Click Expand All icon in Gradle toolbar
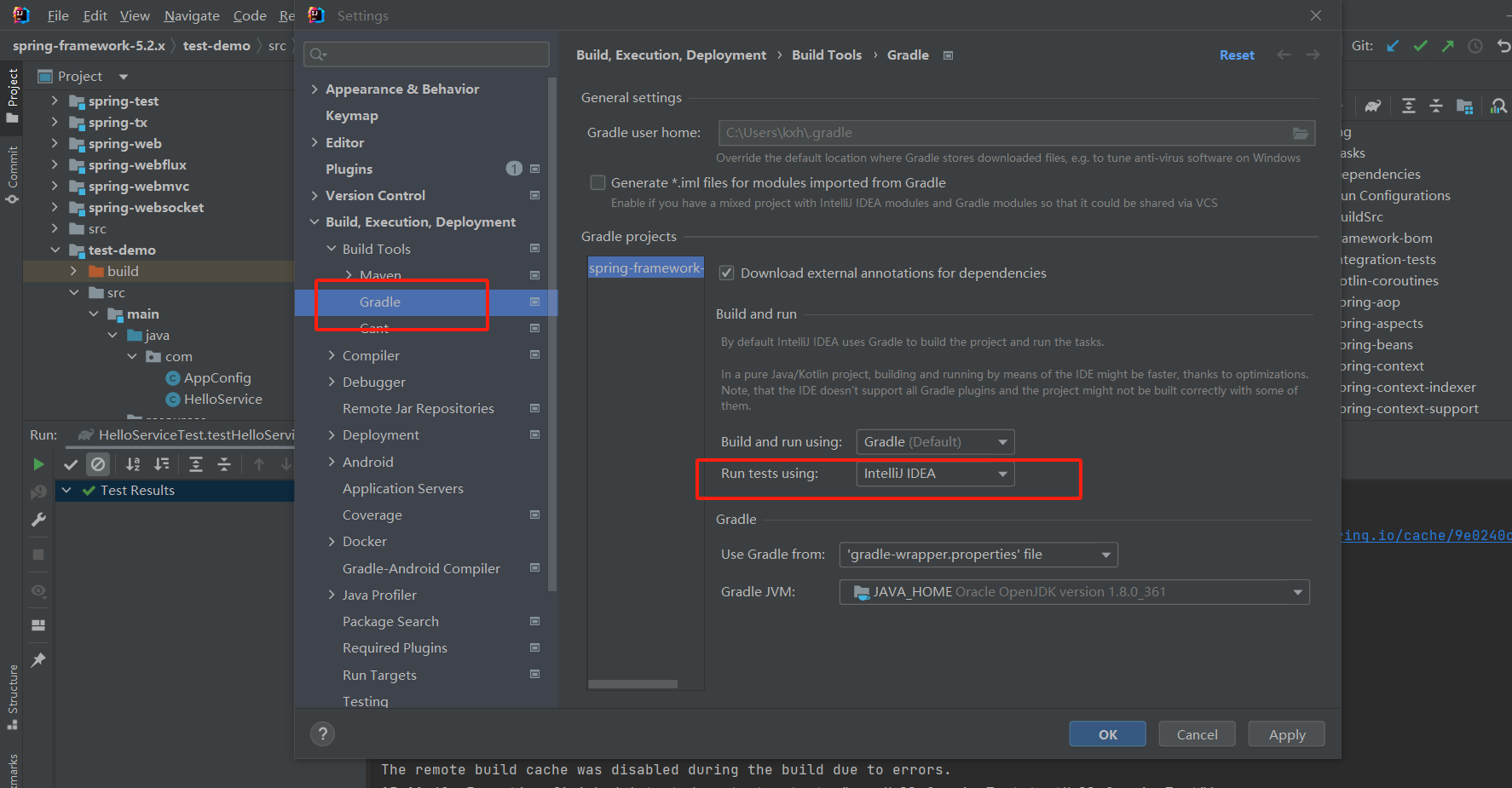 point(1409,106)
